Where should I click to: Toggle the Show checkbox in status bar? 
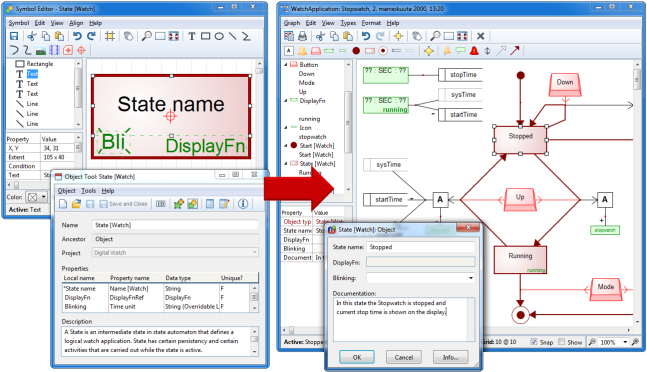[x=562, y=342]
